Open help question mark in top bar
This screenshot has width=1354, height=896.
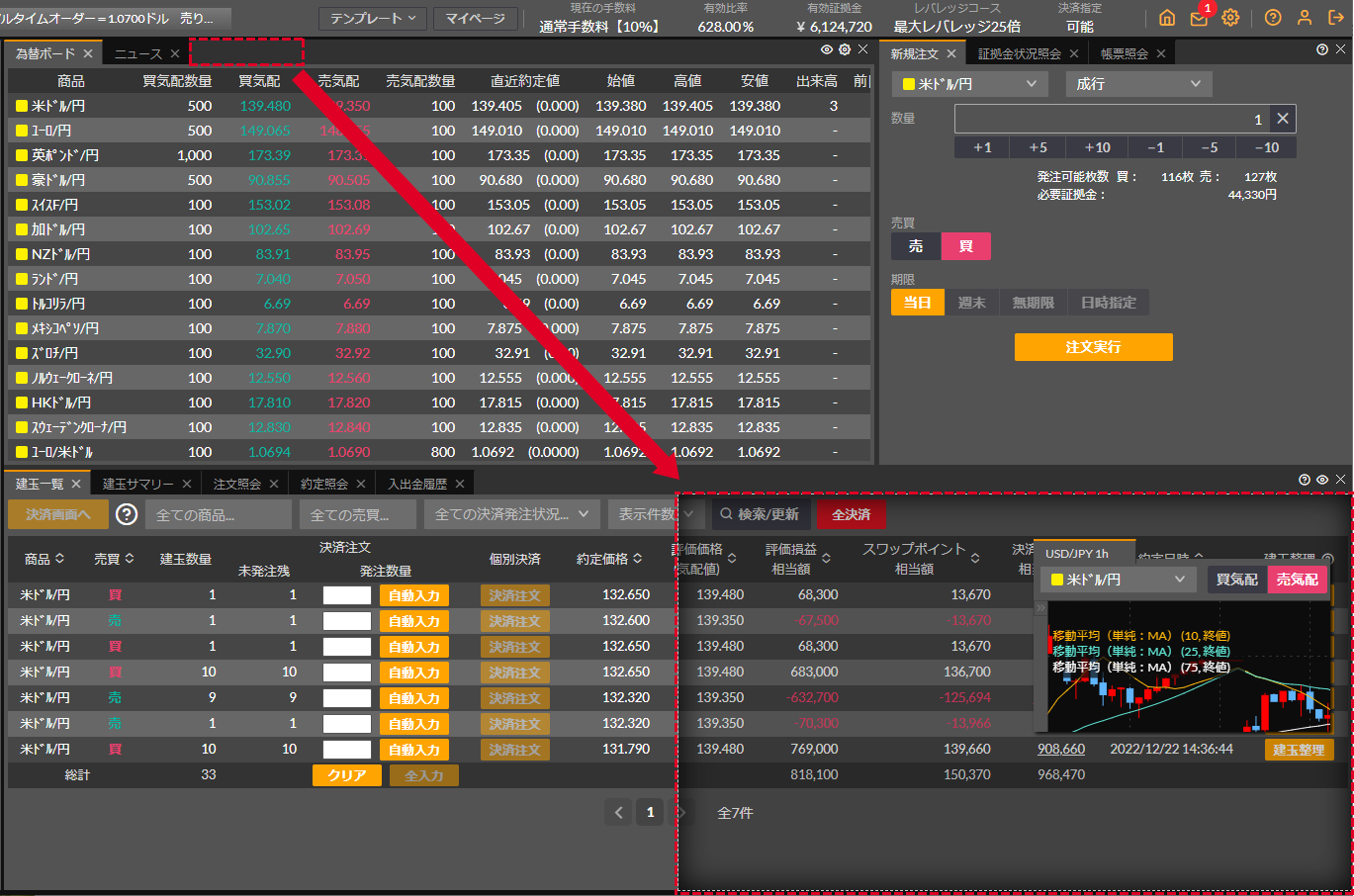pyautogui.click(x=1273, y=18)
